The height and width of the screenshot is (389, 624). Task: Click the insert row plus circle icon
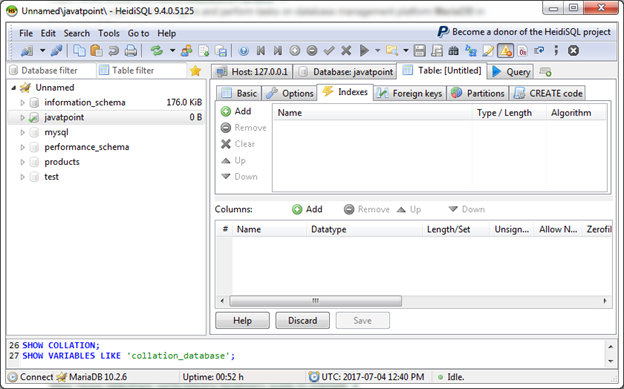[x=294, y=51]
